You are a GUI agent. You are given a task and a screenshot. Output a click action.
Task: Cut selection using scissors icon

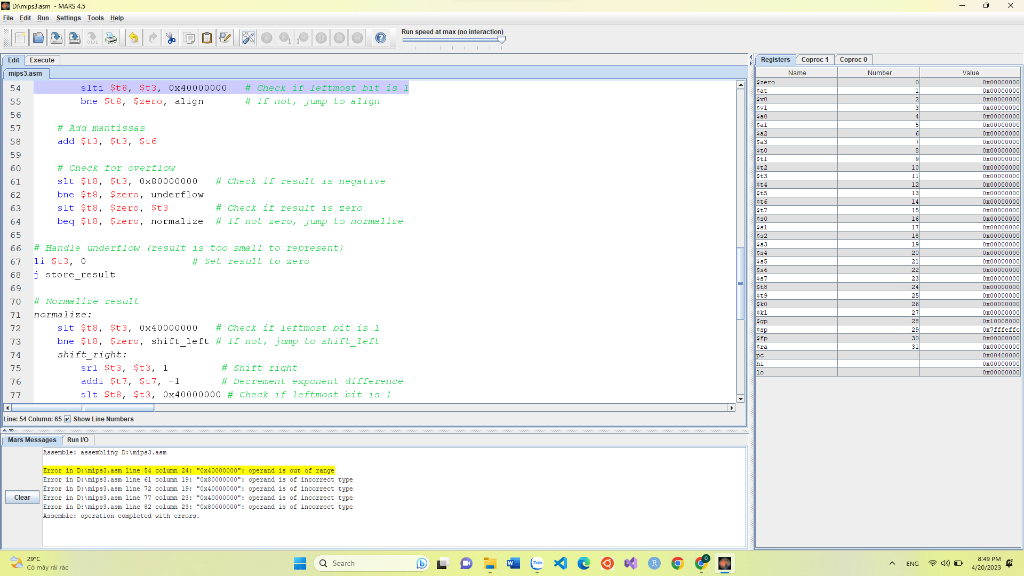click(x=170, y=38)
